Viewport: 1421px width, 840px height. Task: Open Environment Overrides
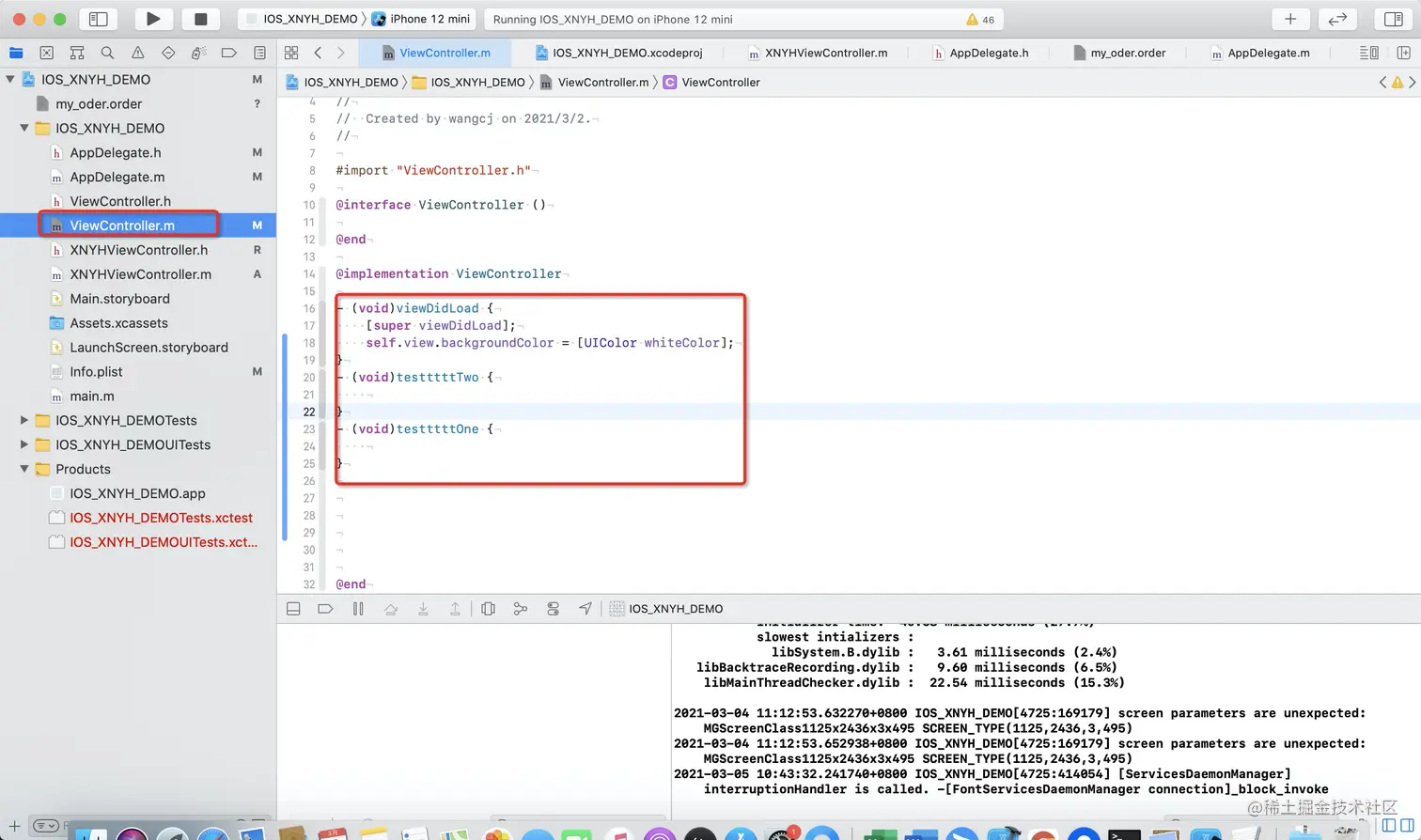click(553, 609)
